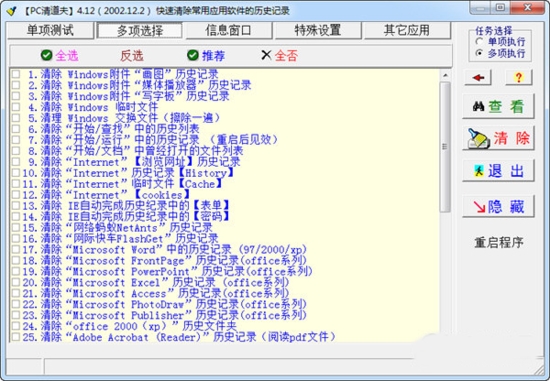Click the 查看 view button with binoculars
This screenshot has width=550, height=381.
pyautogui.click(x=498, y=106)
